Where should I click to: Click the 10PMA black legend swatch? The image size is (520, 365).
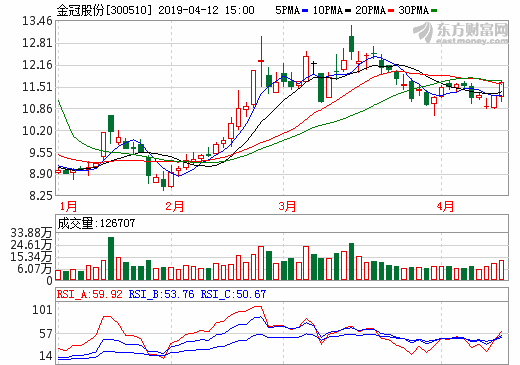tap(348, 11)
